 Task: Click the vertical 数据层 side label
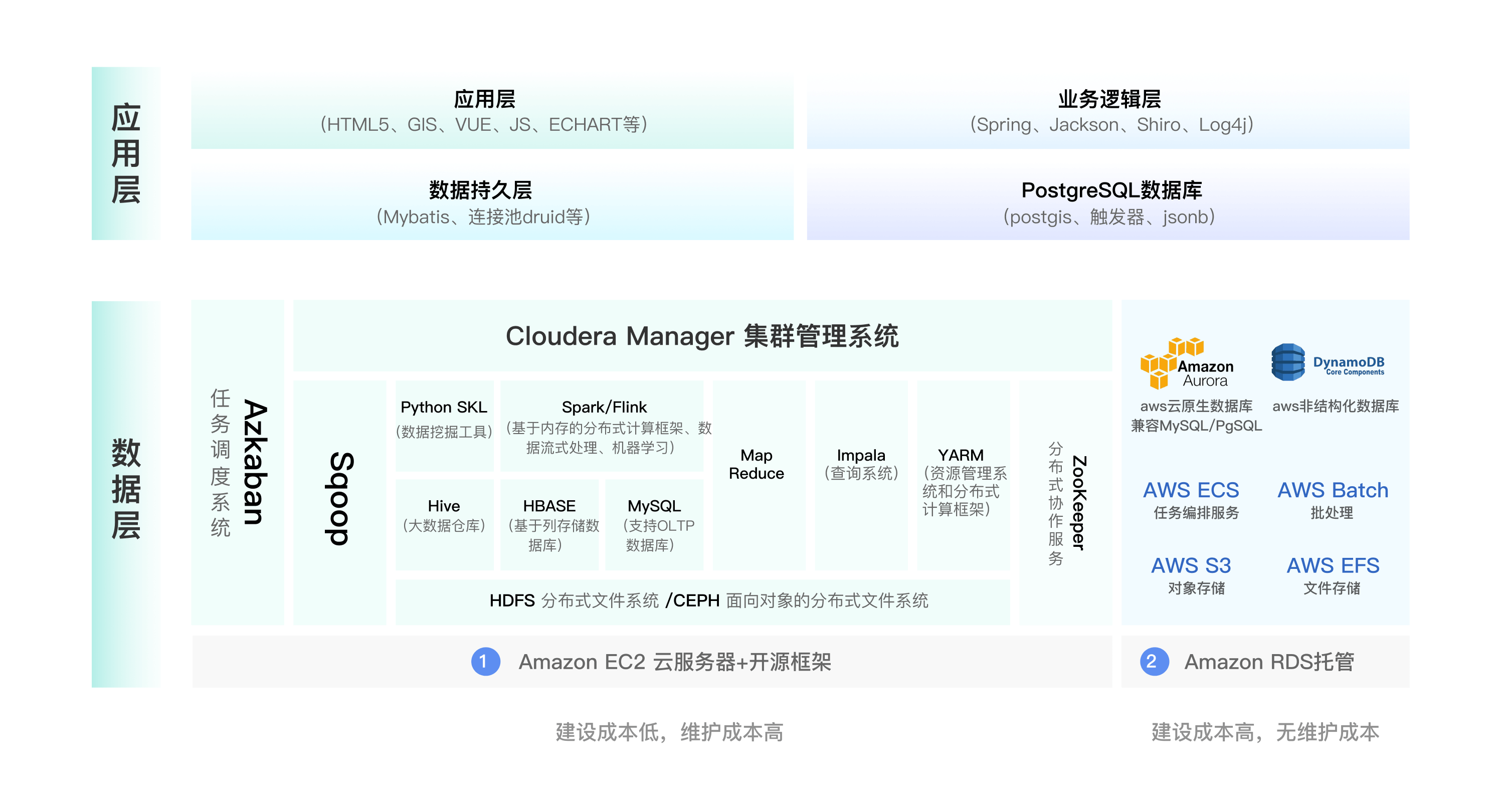pyautogui.click(x=126, y=494)
